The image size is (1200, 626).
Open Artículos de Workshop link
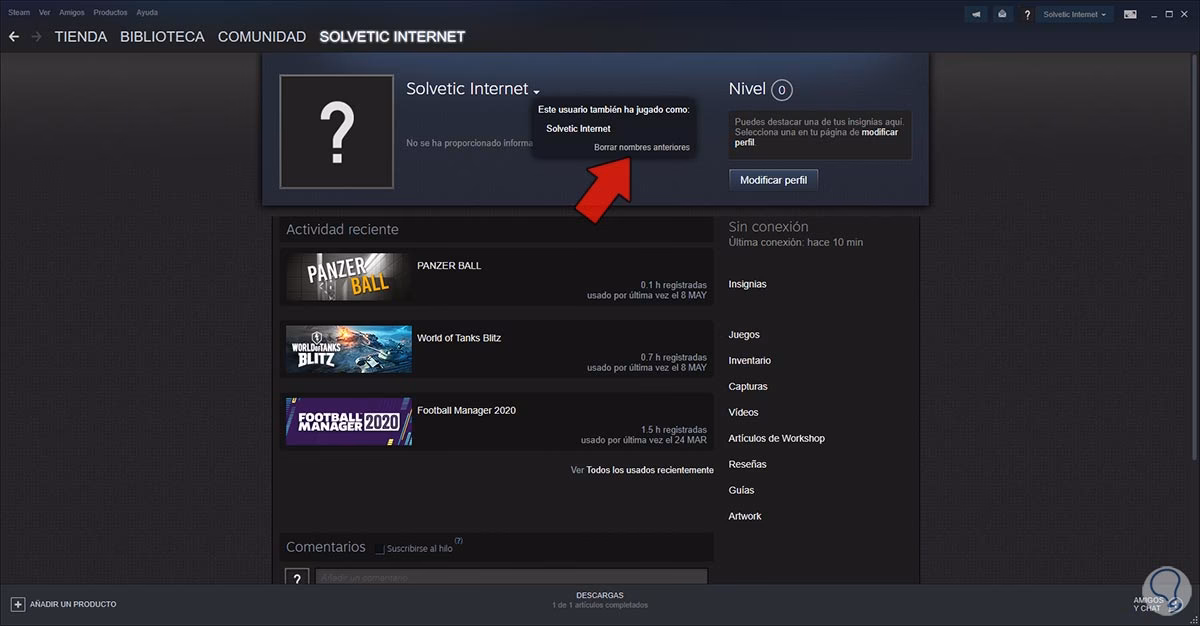(x=777, y=439)
